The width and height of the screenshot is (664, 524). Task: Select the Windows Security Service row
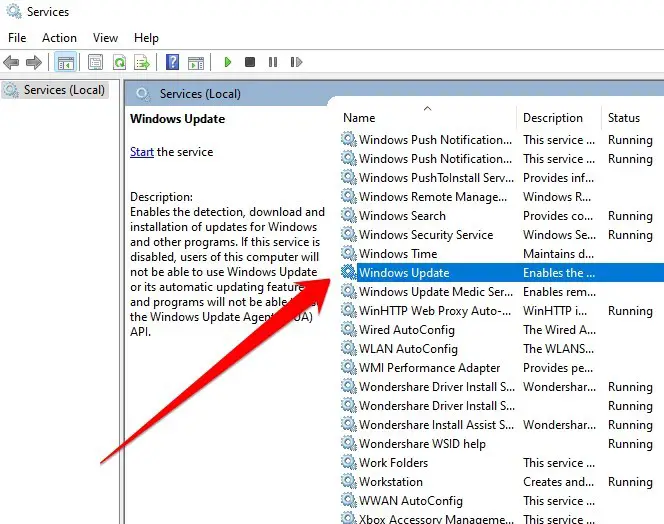pyautogui.click(x=502, y=235)
